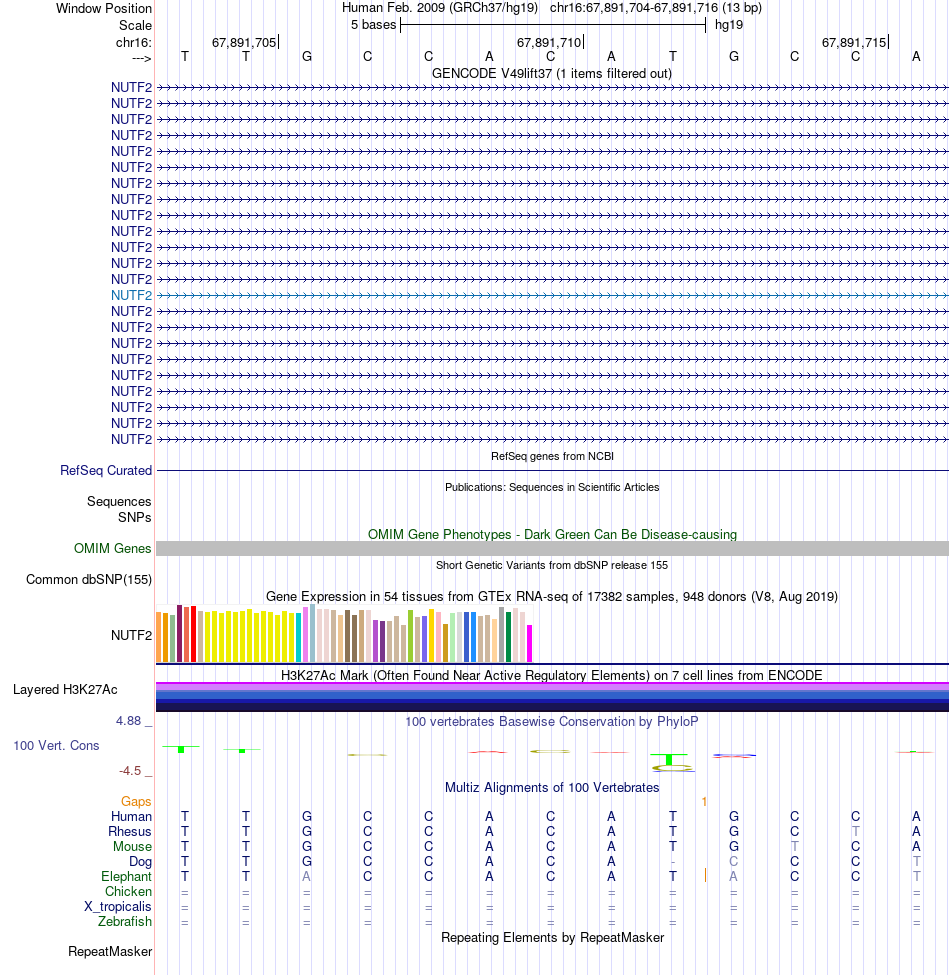Click the Scale label

click(x=136, y=25)
